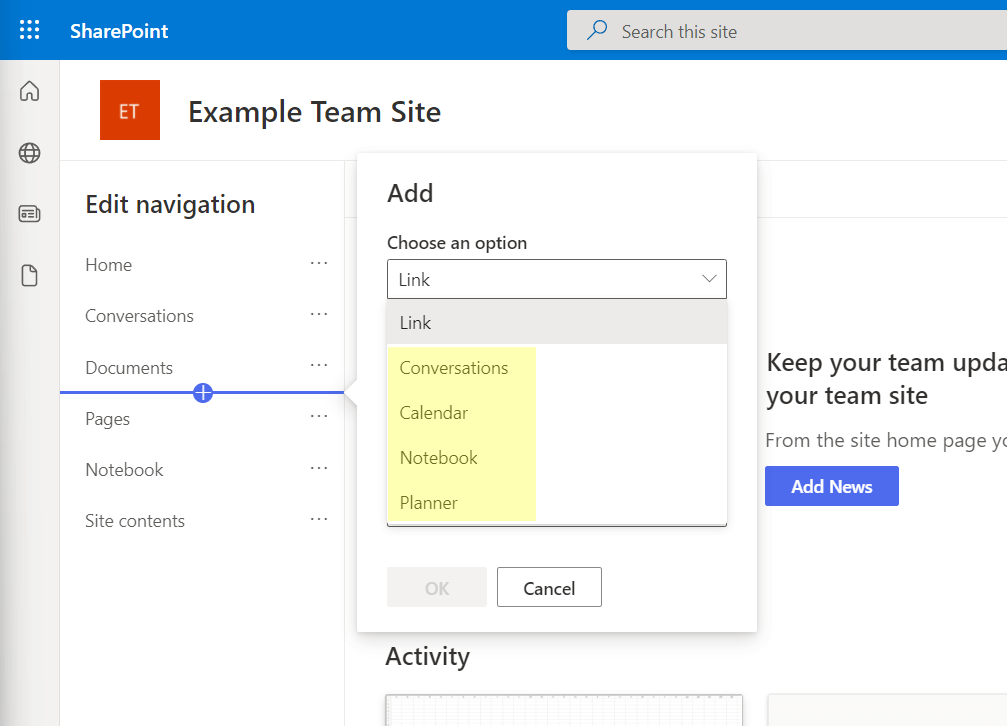Open the ellipsis menu for Notebook
Image resolution: width=1007 pixels, height=726 pixels.
(319, 468)
